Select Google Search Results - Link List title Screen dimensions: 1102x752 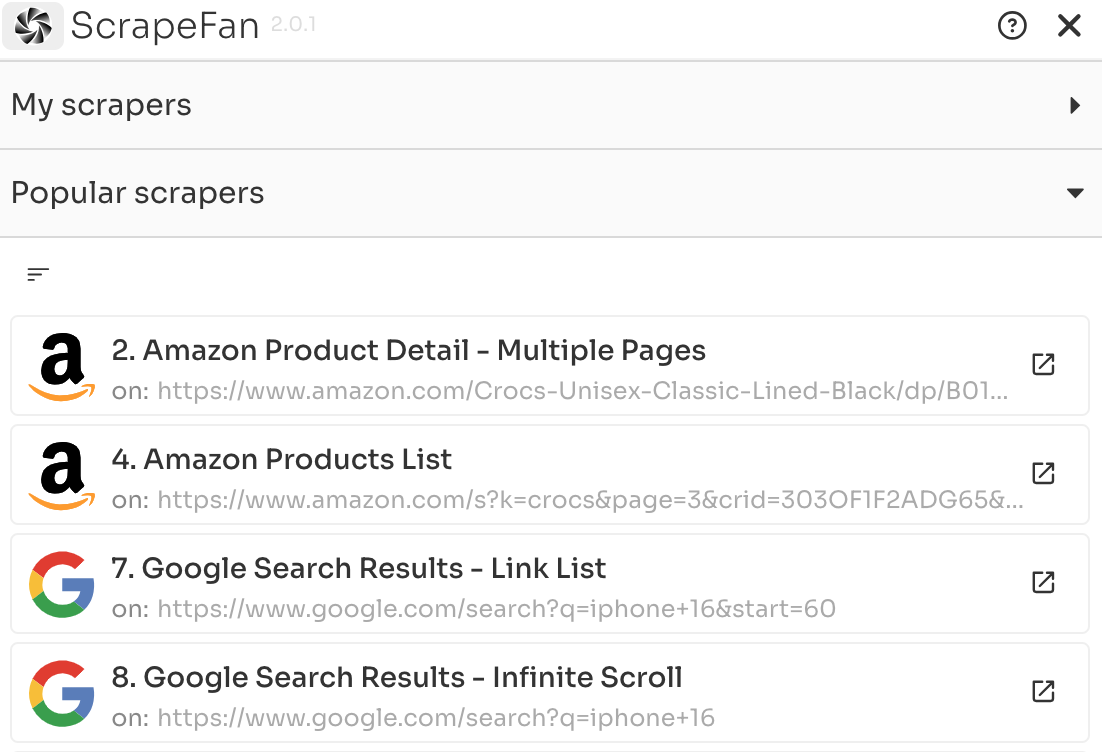359,568
